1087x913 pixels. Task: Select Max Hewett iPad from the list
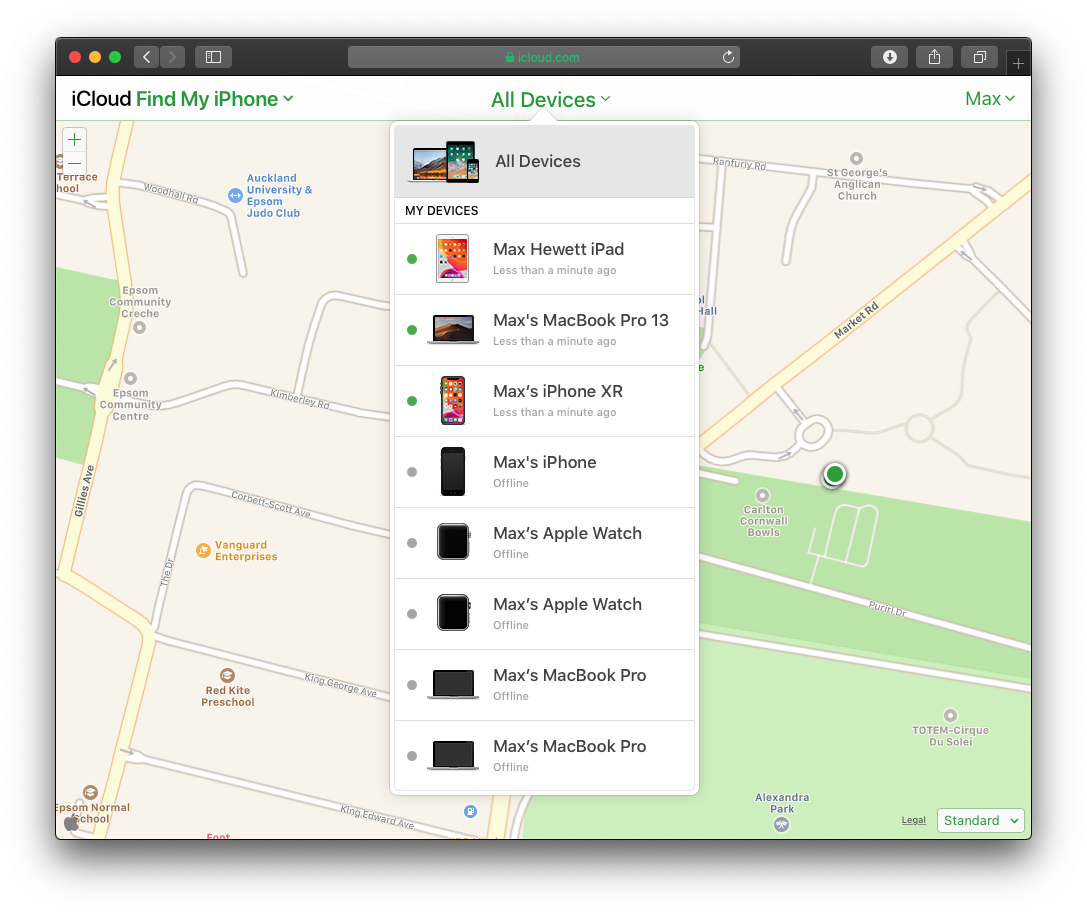click(x=544, y=259)
